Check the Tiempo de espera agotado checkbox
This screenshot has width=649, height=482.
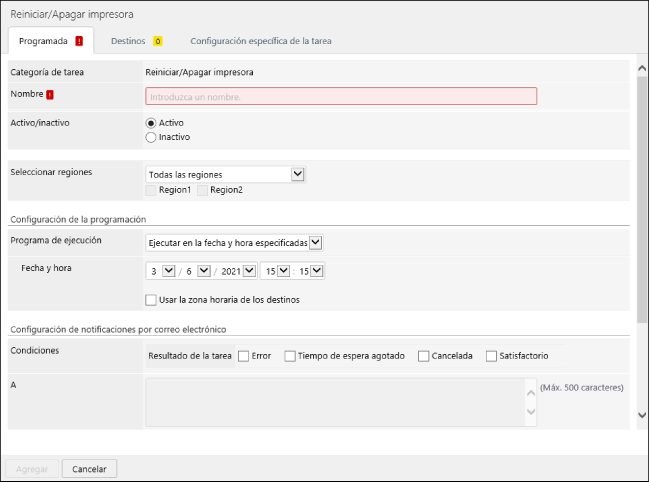[290, 356]
